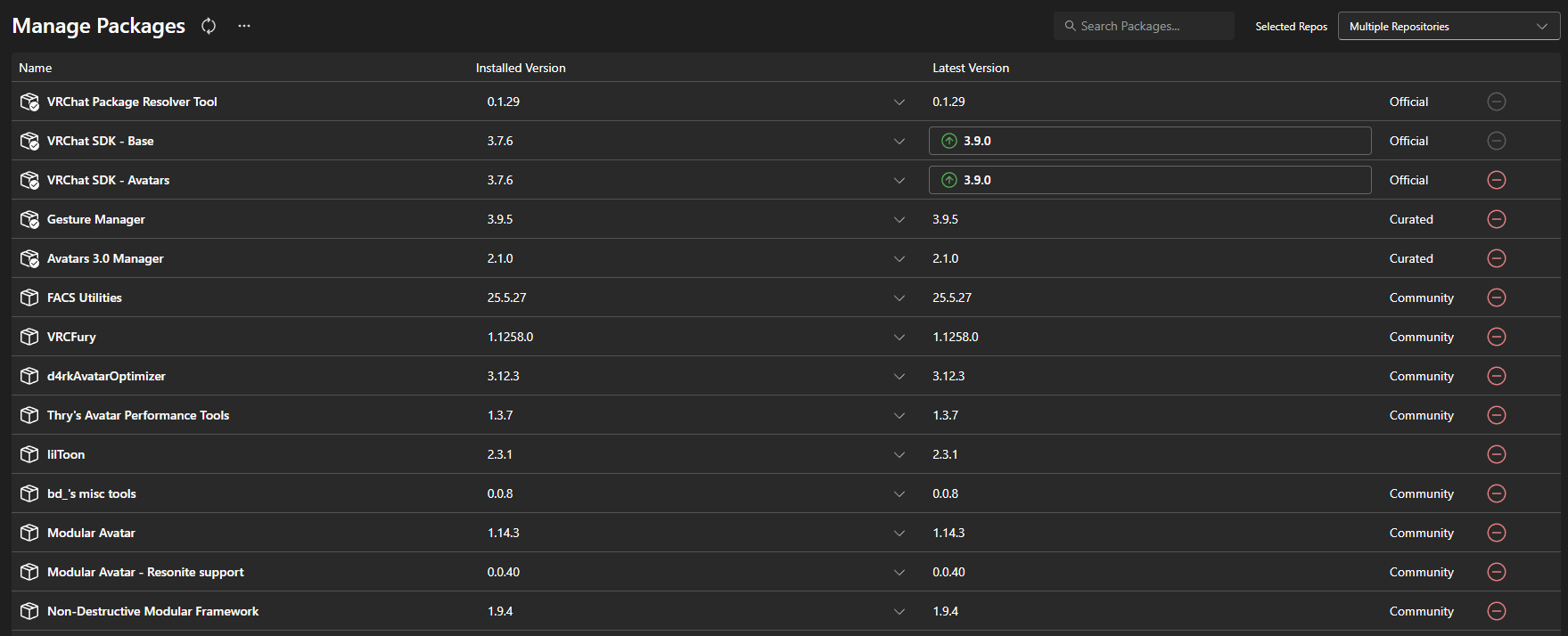Remove VRChat SDK - Avatars package

(1497, 180)
